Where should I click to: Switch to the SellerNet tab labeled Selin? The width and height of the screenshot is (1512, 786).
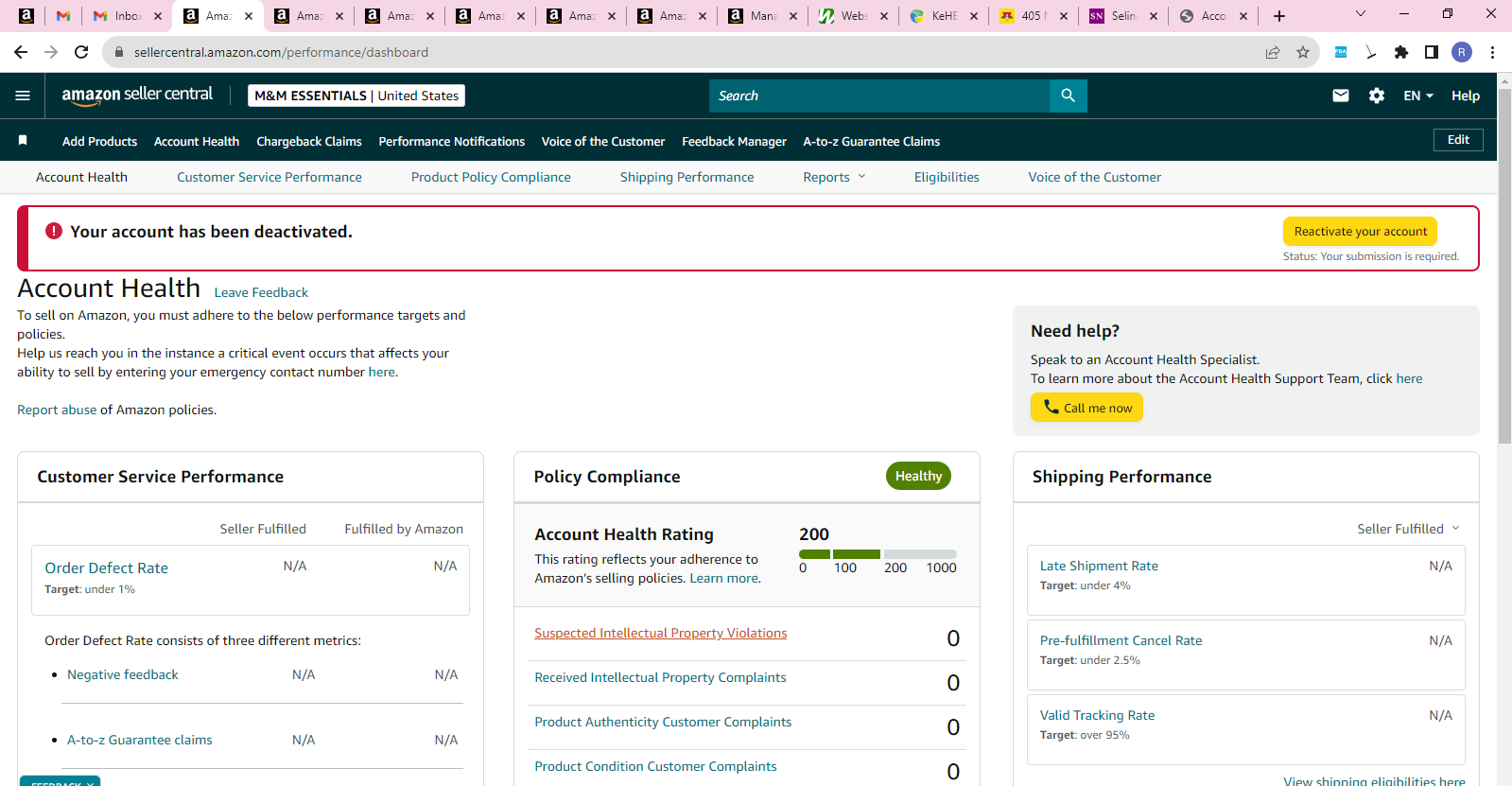point(1123,16)
